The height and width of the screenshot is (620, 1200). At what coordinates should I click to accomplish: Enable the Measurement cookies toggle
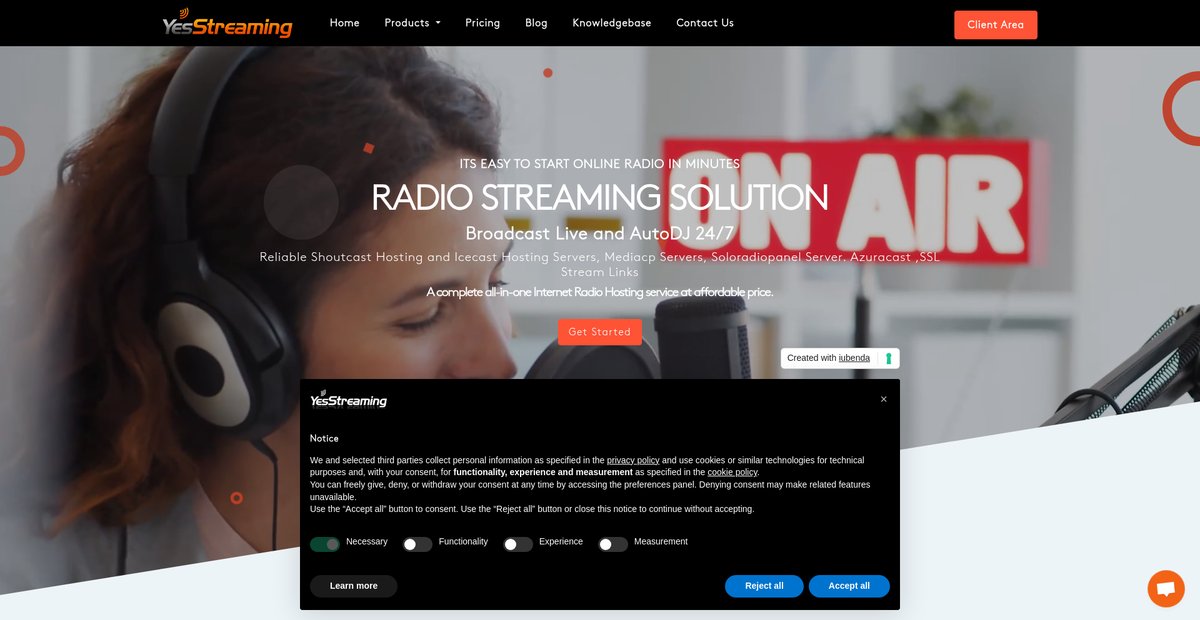click(x=613, y=544)
